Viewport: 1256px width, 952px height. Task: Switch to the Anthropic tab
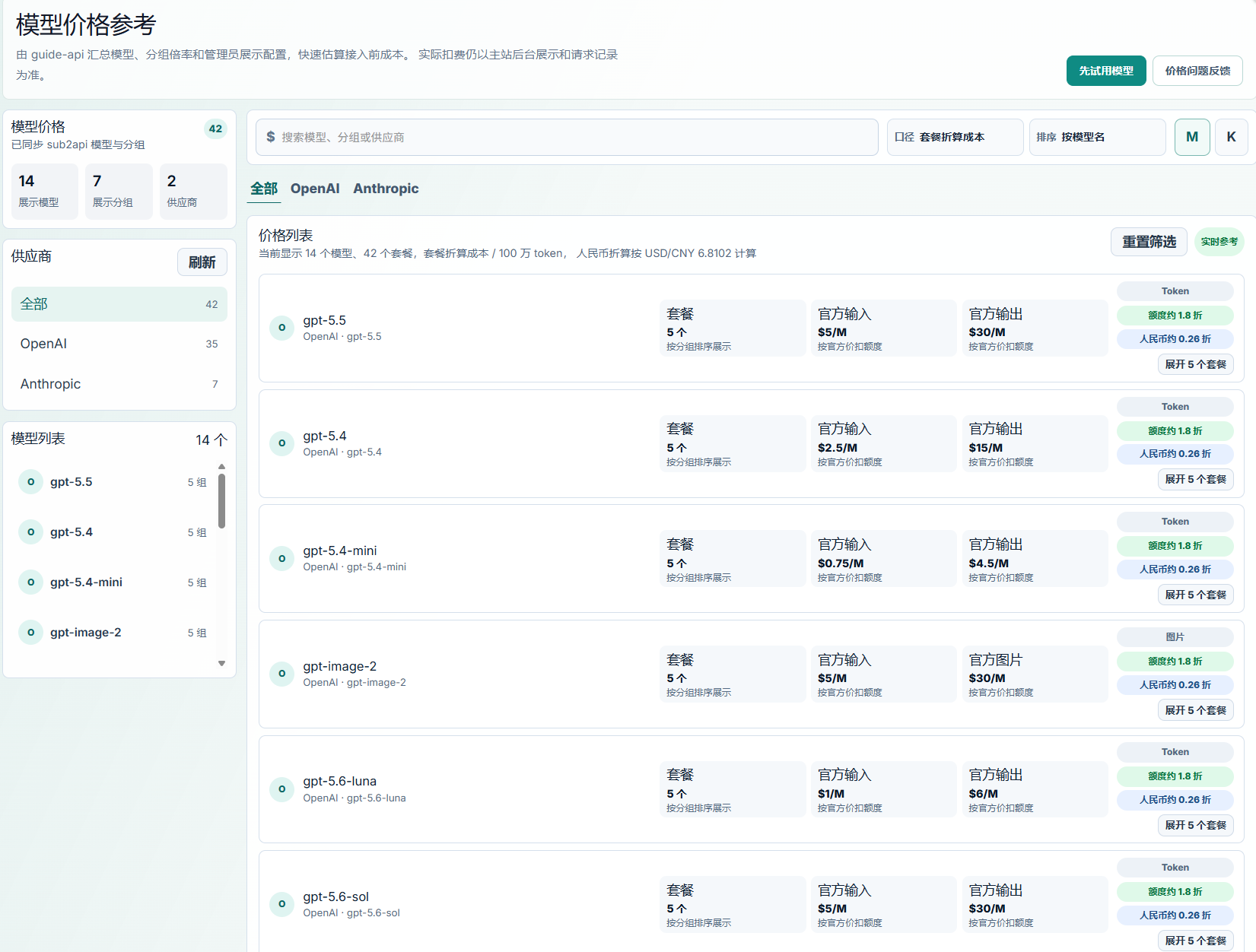coord(386,189)
